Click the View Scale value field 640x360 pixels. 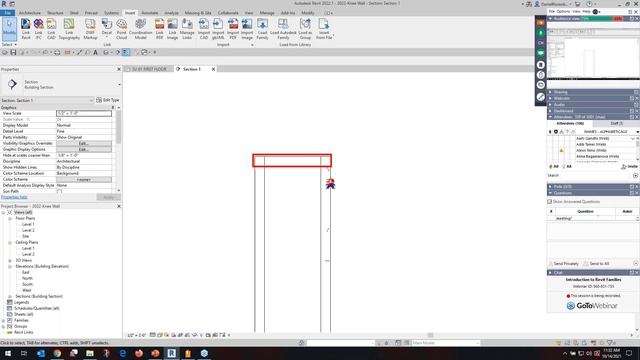click(84, 113)
